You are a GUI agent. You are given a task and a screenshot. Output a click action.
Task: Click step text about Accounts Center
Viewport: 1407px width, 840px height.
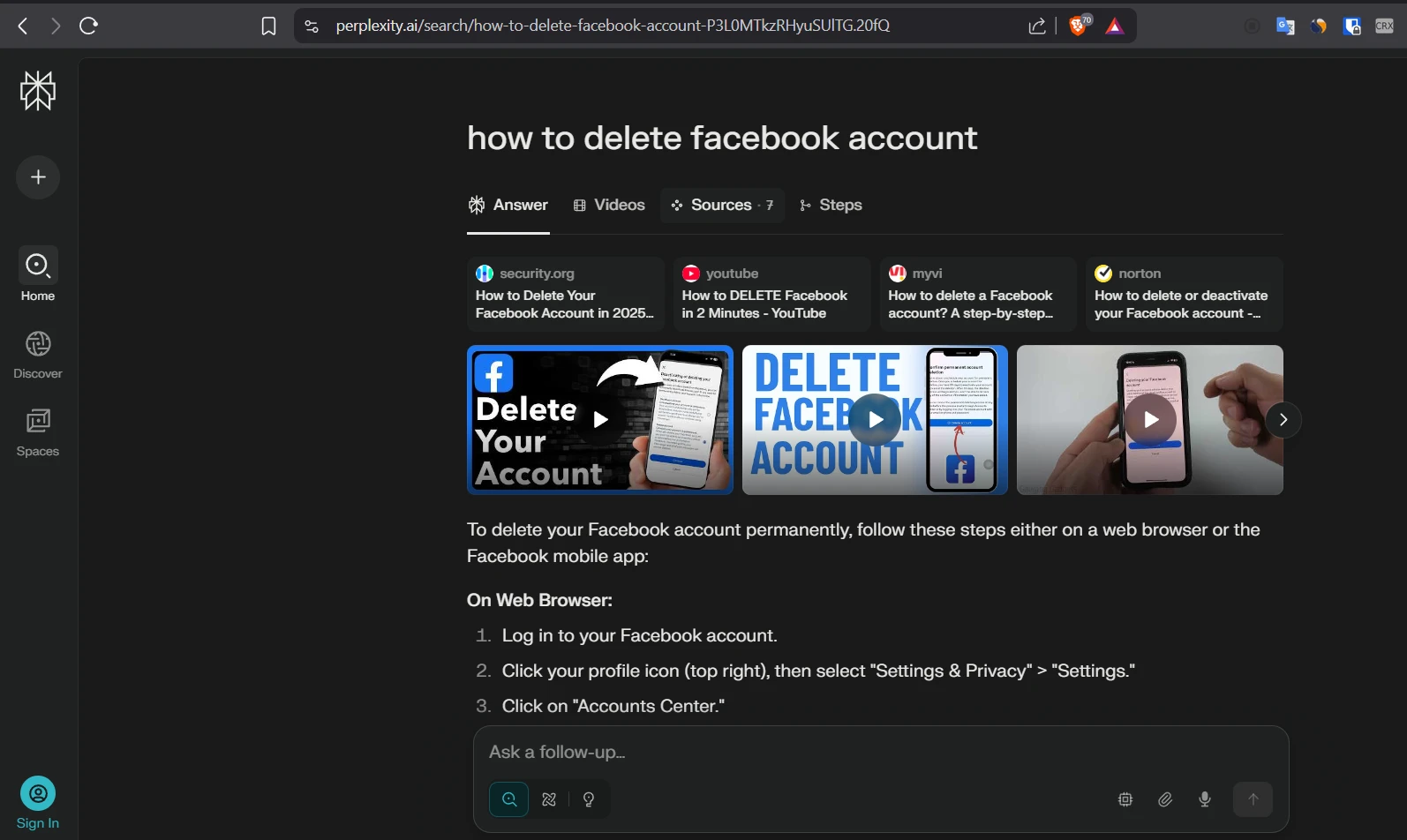(x=613, y=706)
